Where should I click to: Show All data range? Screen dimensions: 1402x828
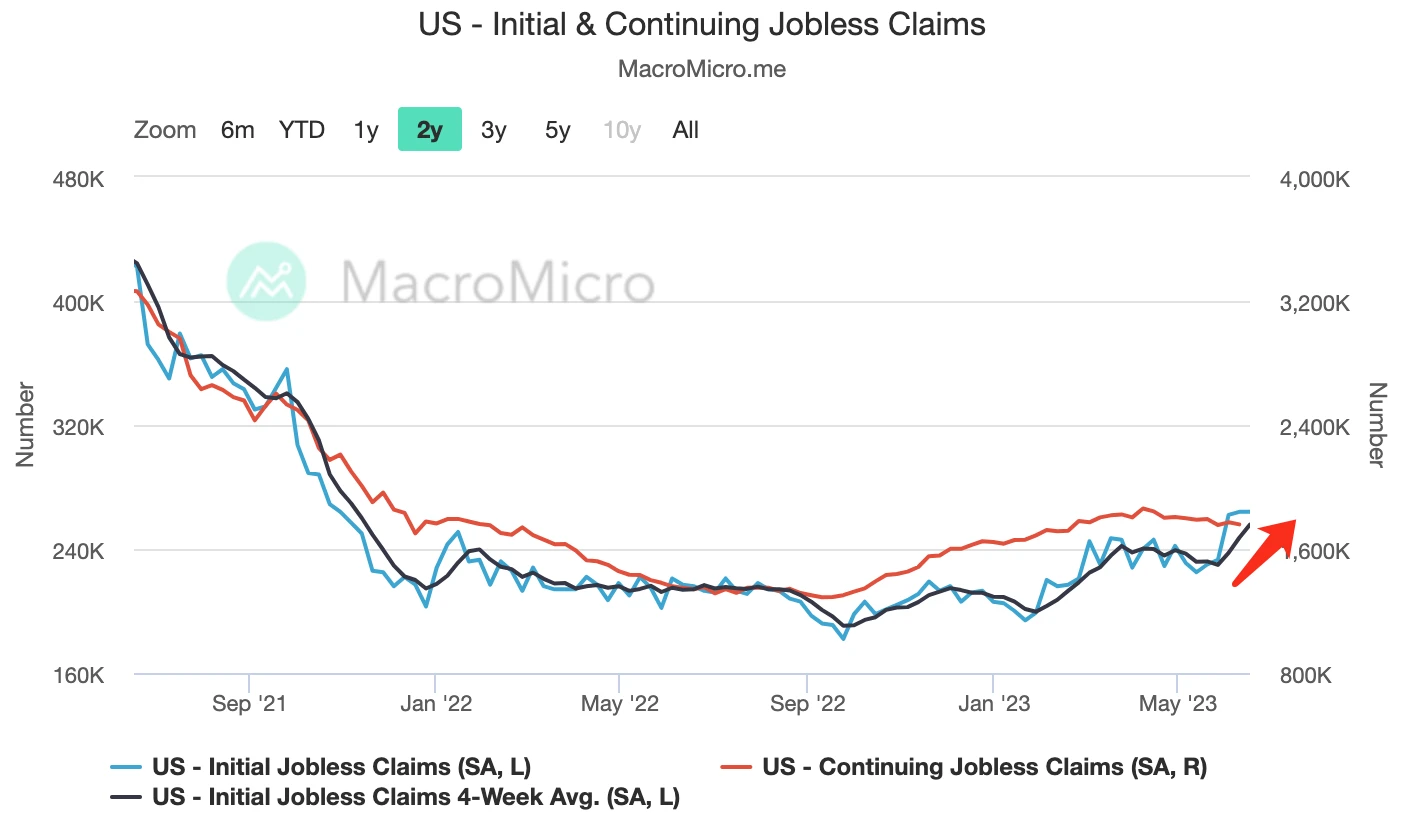(686, 130)
